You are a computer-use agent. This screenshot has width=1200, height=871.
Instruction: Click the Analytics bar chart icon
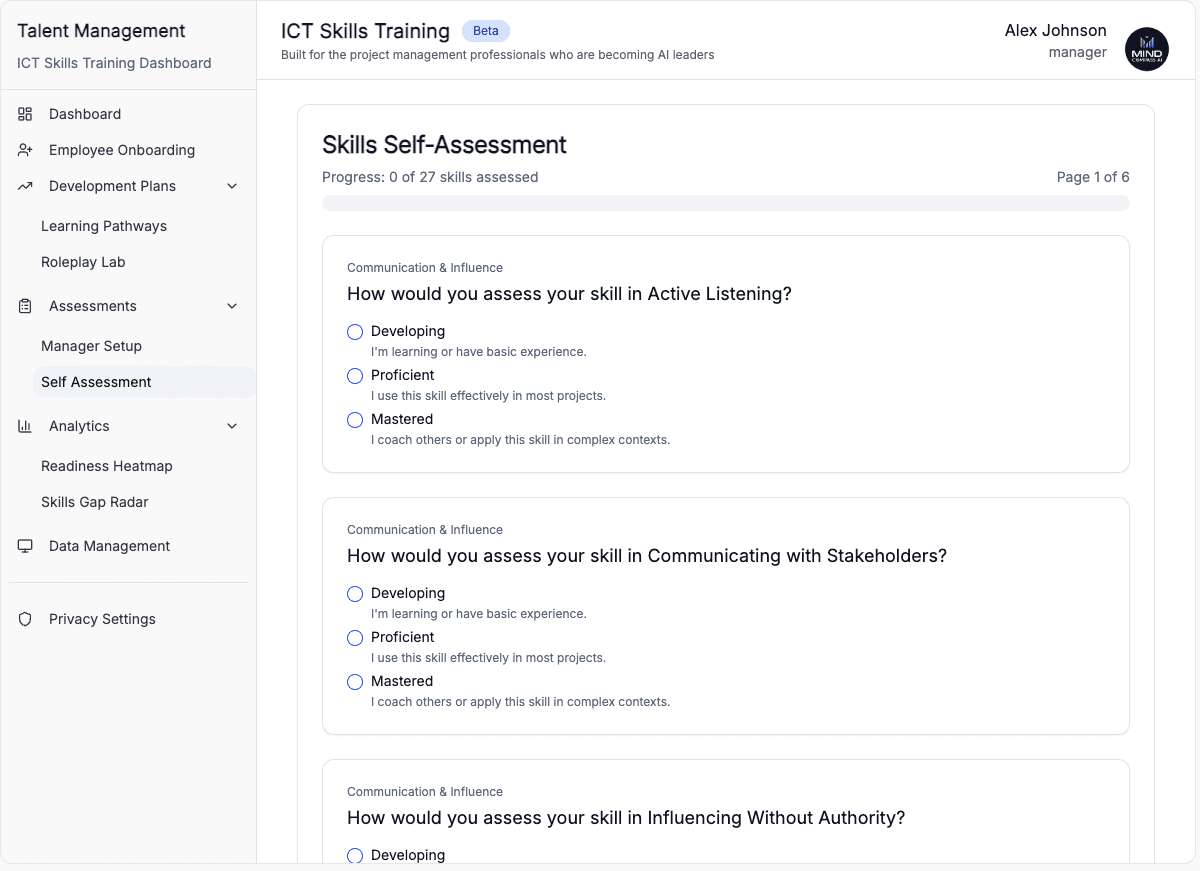pyautogui.click(x=25, y=426)
